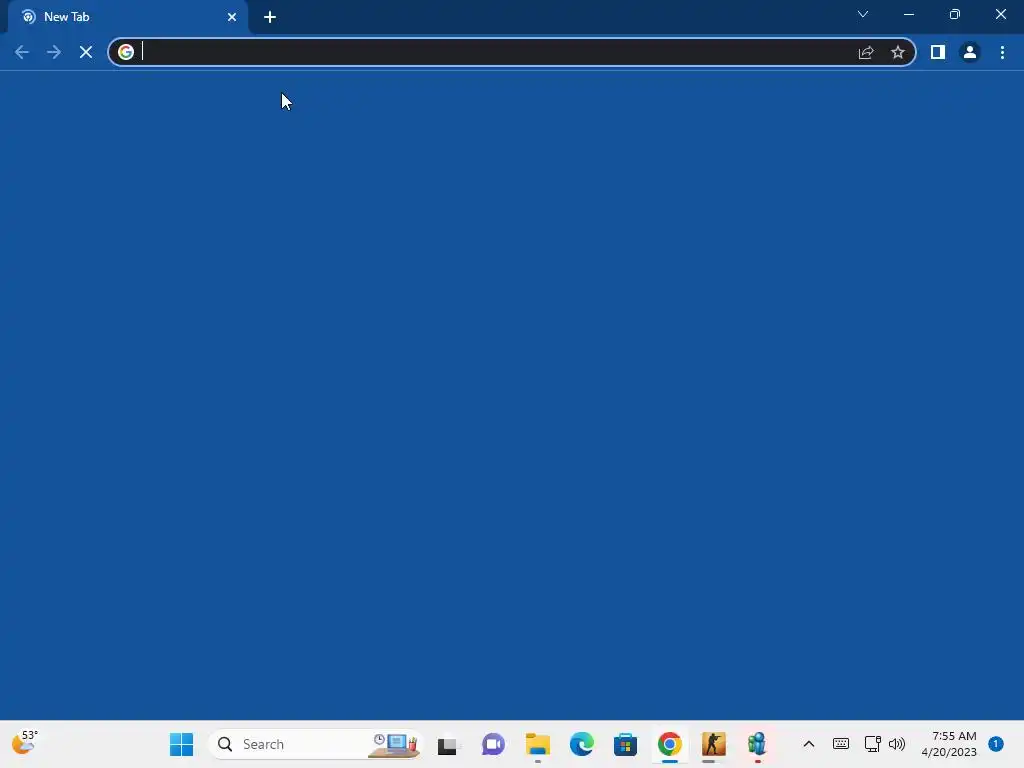Image resolution: width=1024 pixels, height=768 pixels.
Task: Switch to Google Chrome taskbar icon
Action: 669,744
